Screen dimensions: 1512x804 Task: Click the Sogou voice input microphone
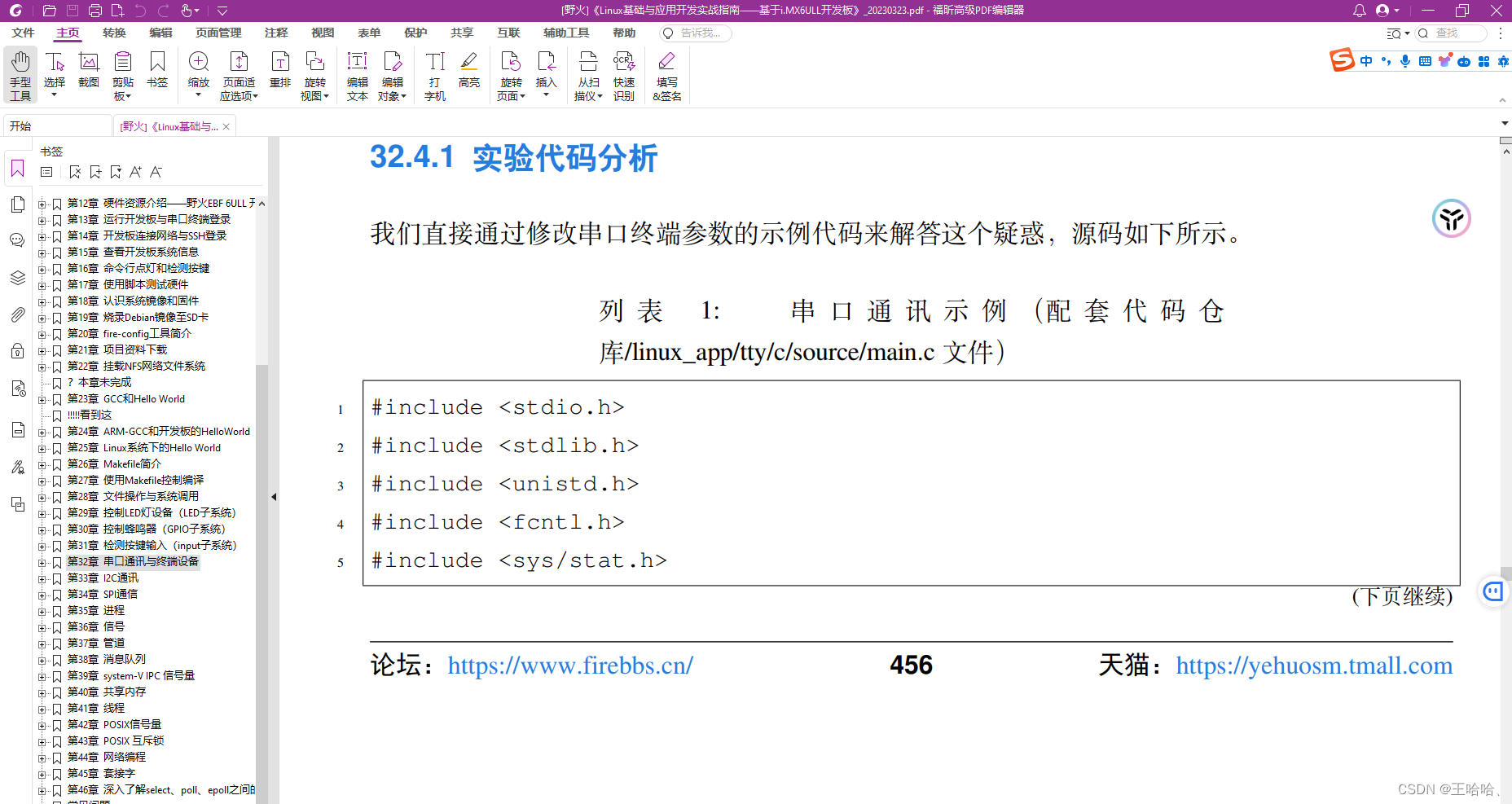pos(1405,61)
